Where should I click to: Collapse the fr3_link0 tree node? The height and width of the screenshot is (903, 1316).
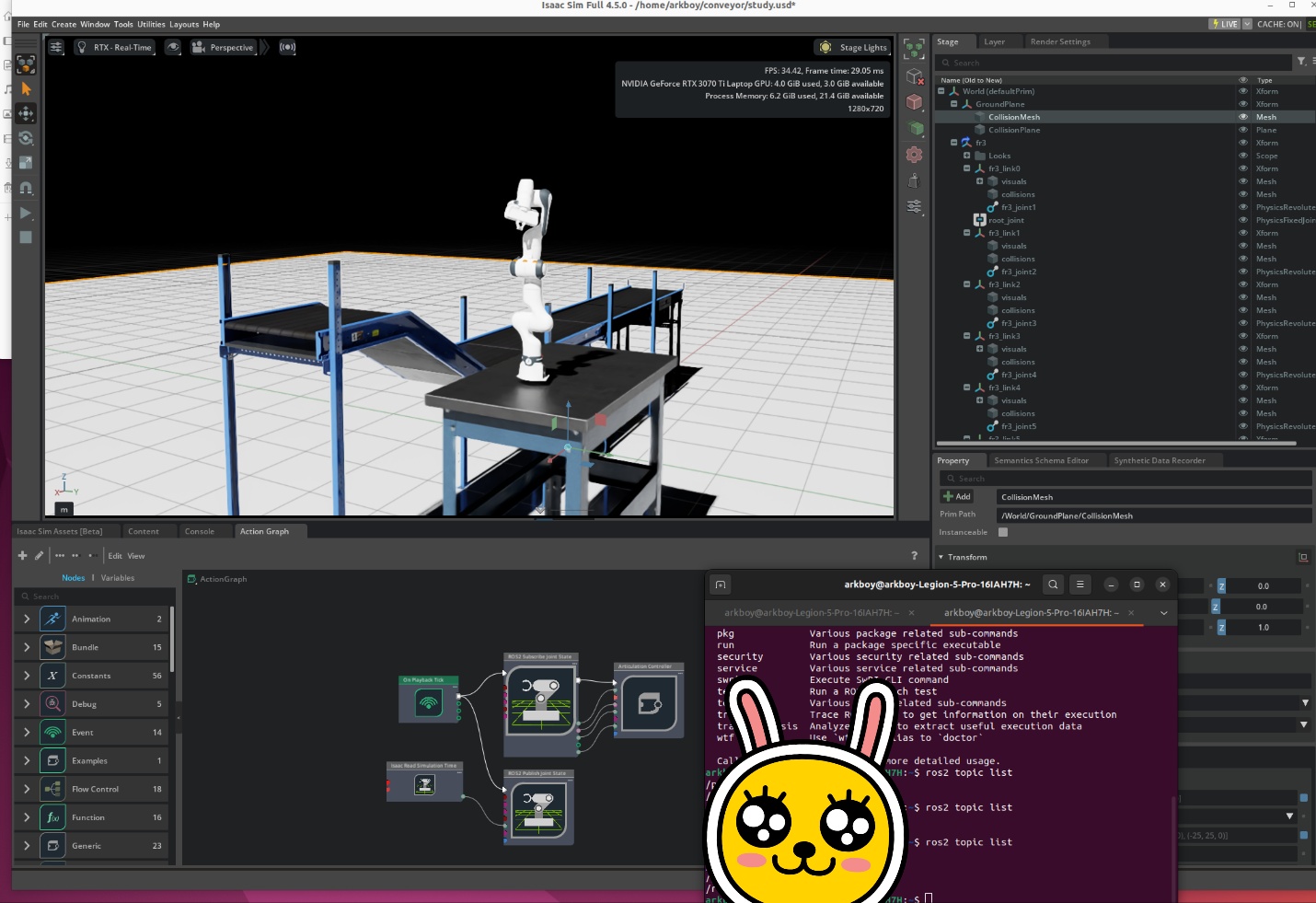coord(967,168)
